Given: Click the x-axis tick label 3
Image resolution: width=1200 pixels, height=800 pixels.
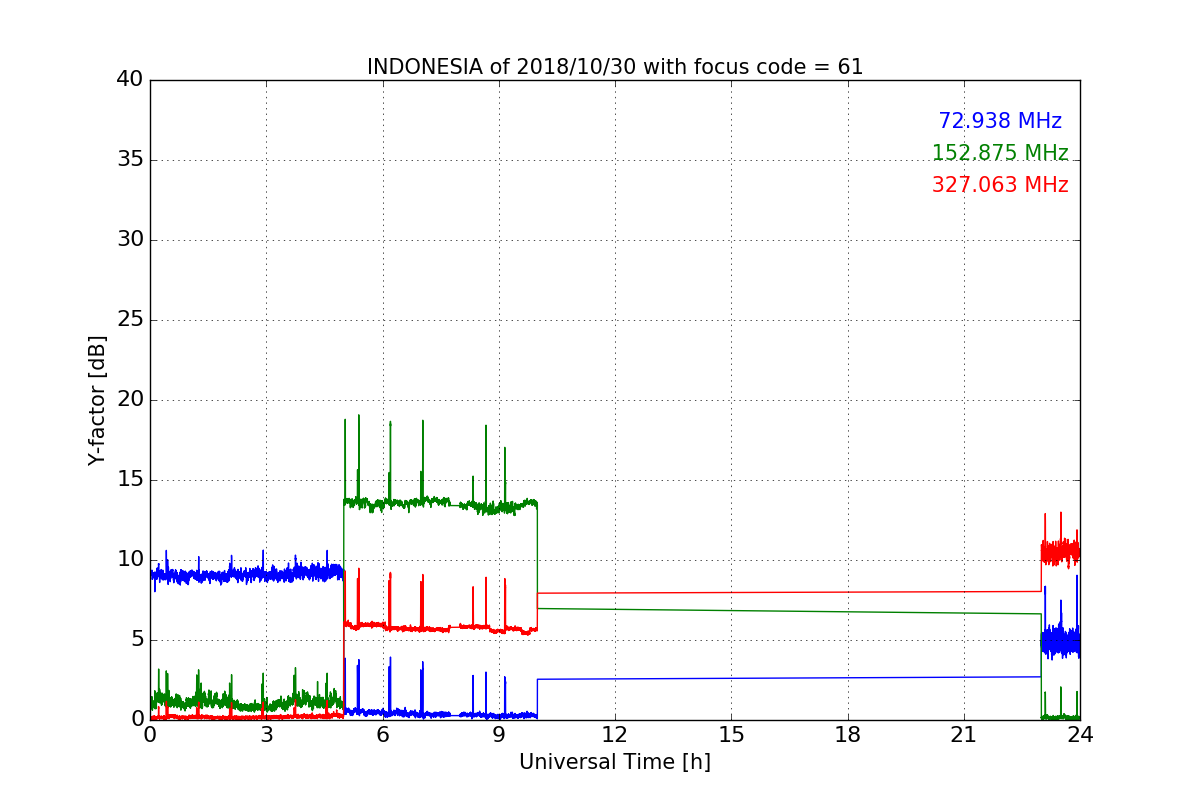Looking at the screenshot, I should tap(266, 735).
